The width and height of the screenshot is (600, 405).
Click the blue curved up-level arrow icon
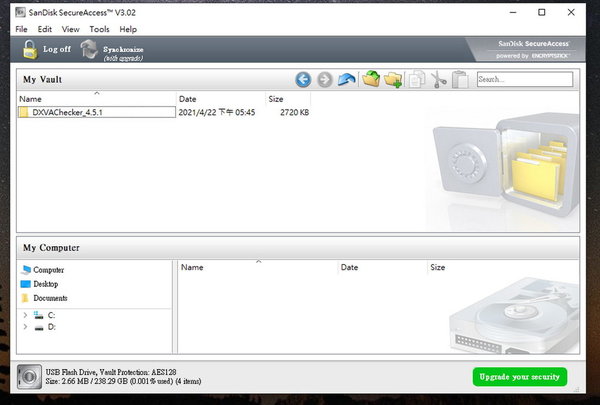tap(347, 80)
